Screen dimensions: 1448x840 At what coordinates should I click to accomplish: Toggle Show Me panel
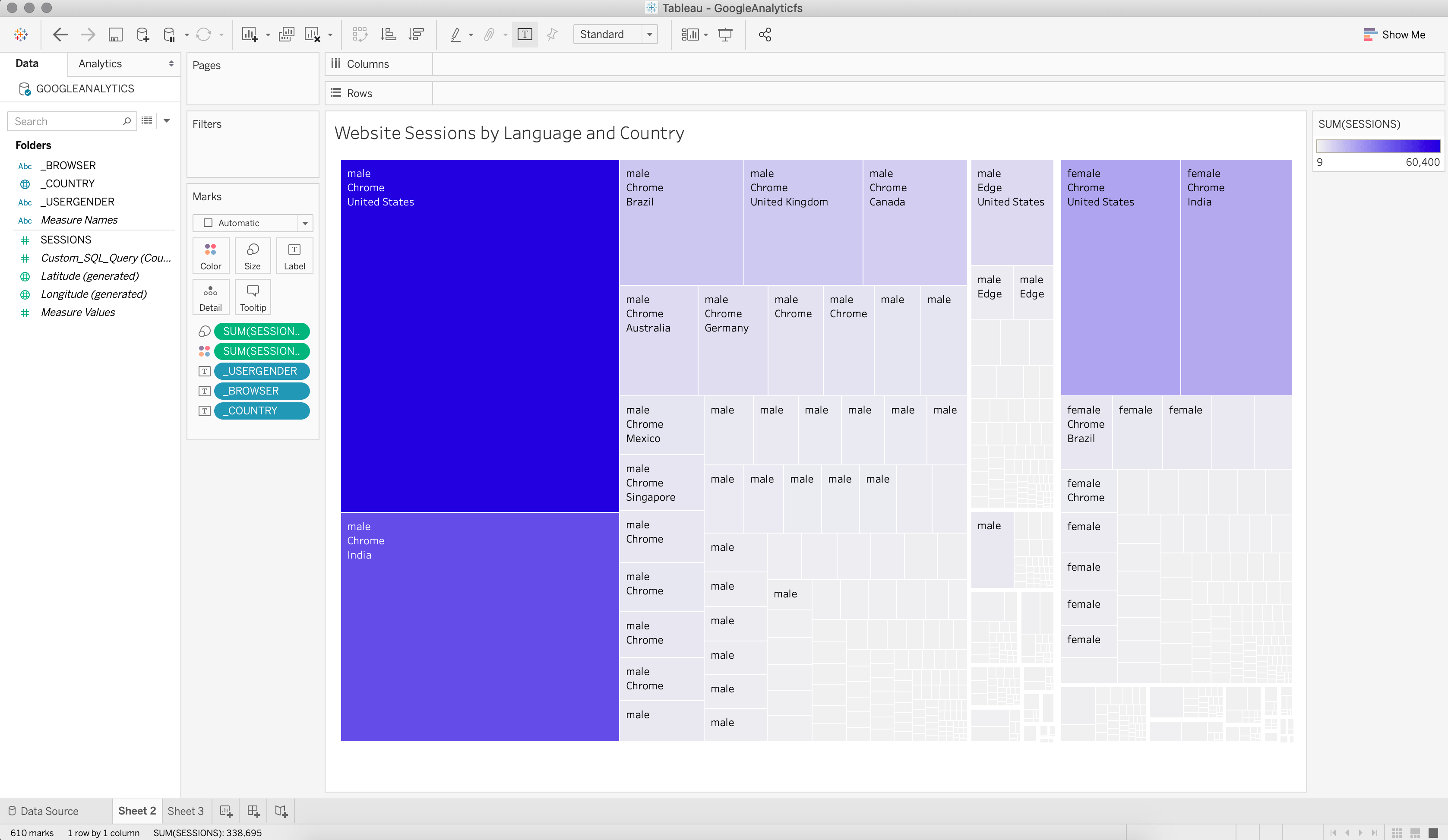pyautogui.click(x=1394, y=35)
